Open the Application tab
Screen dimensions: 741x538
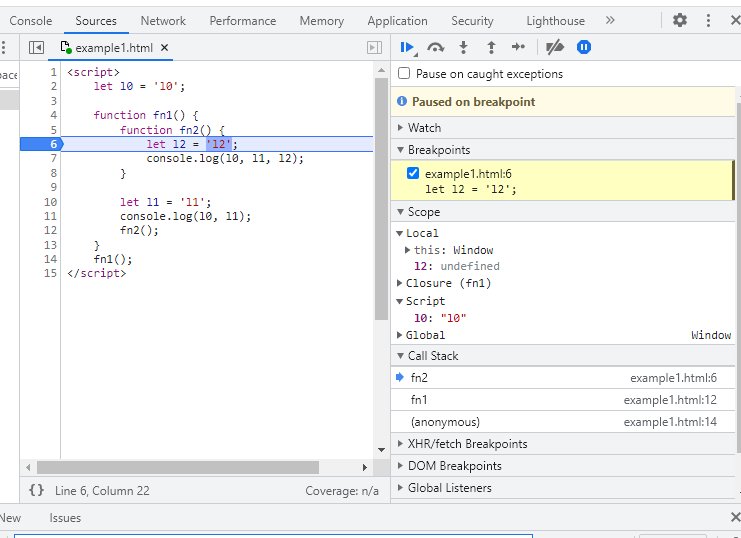point(397,21)
